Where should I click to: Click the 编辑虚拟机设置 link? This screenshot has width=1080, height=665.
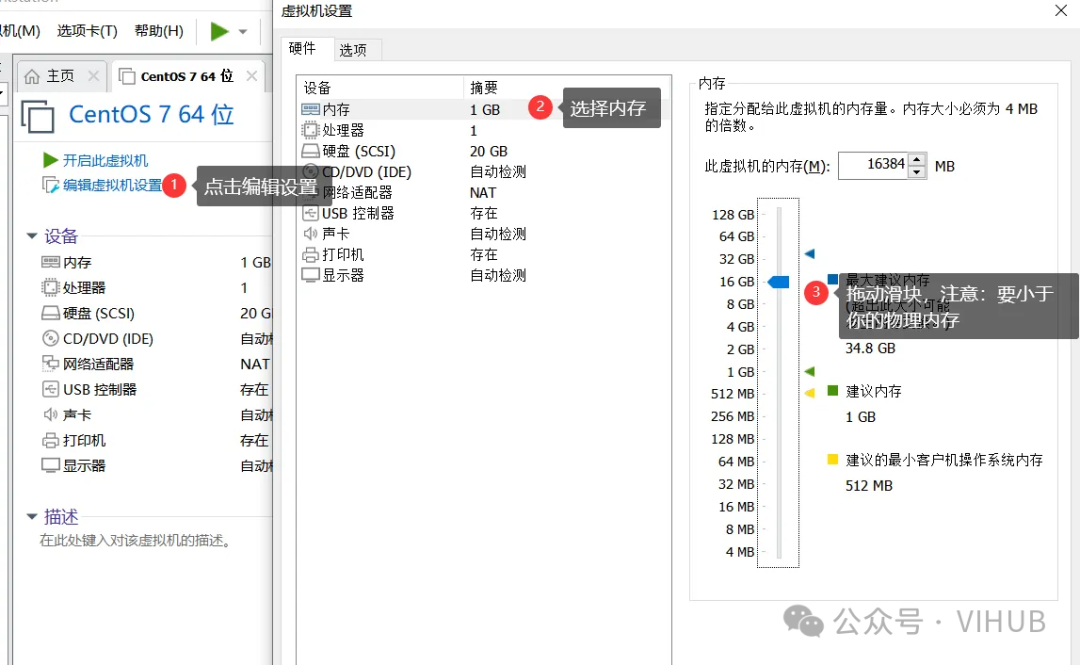pos(112,185)
